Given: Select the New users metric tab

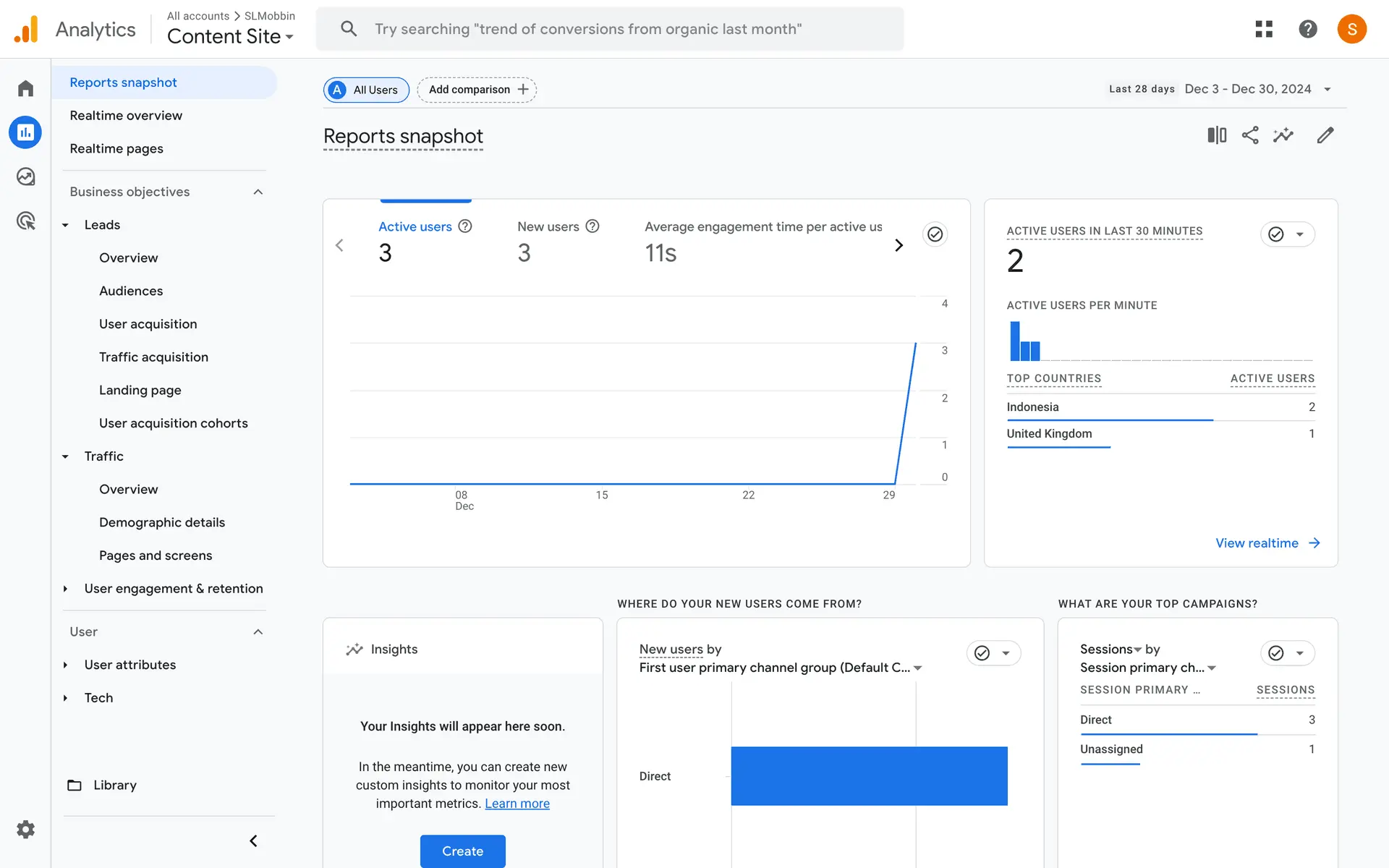Looking at the screenshot, I should (548, 226).
